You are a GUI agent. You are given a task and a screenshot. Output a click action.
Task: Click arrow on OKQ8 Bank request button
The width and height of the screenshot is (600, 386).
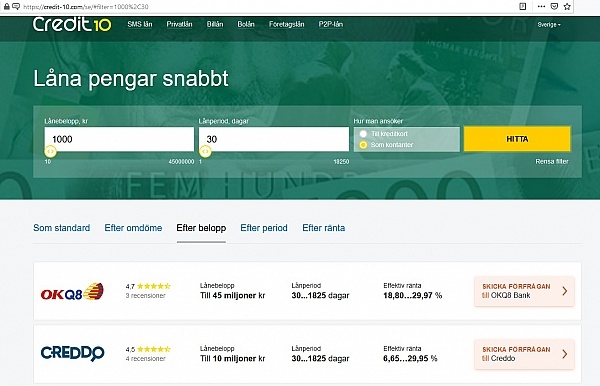pos(565,291)
